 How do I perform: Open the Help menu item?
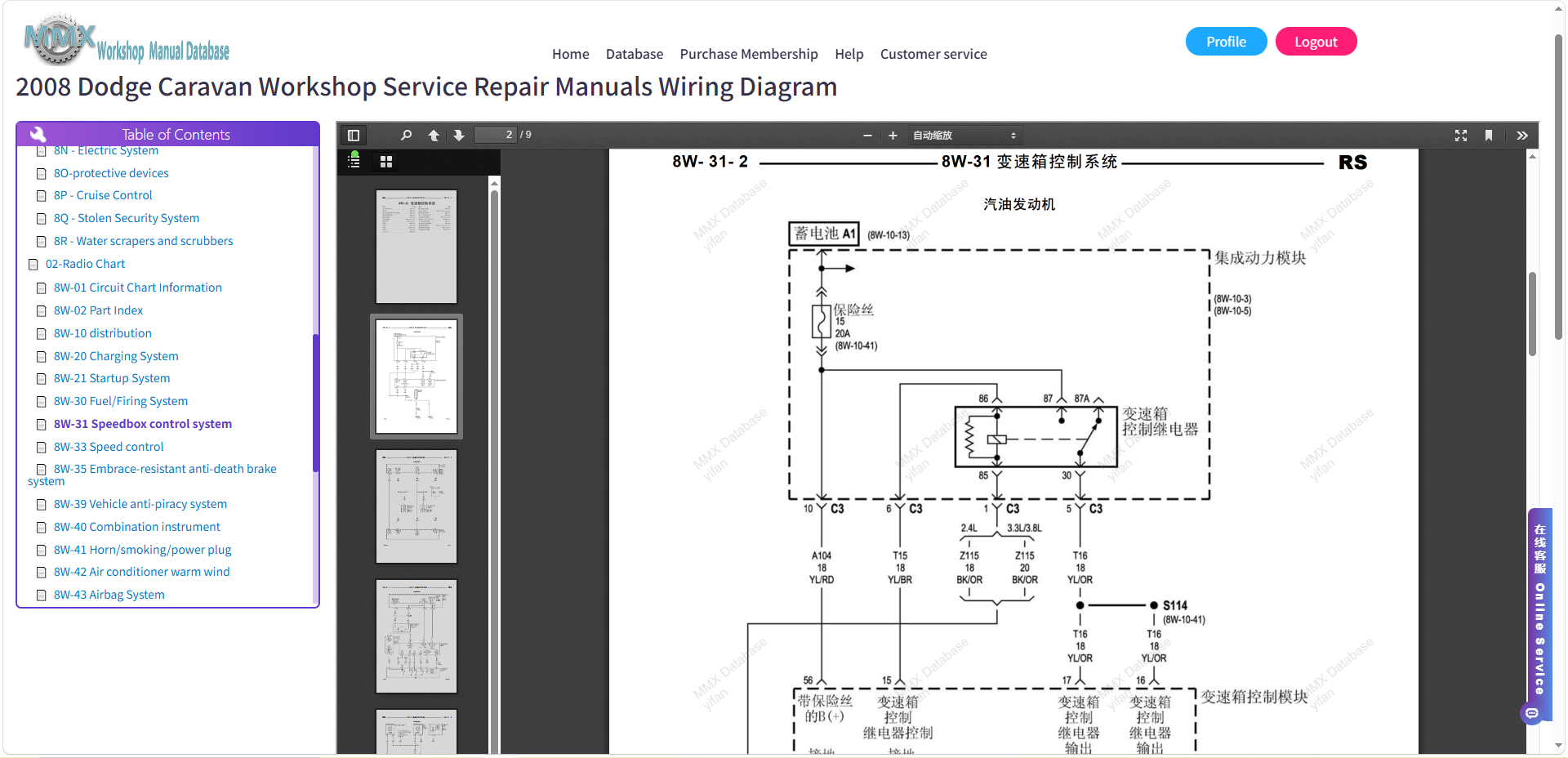[849, 54]
